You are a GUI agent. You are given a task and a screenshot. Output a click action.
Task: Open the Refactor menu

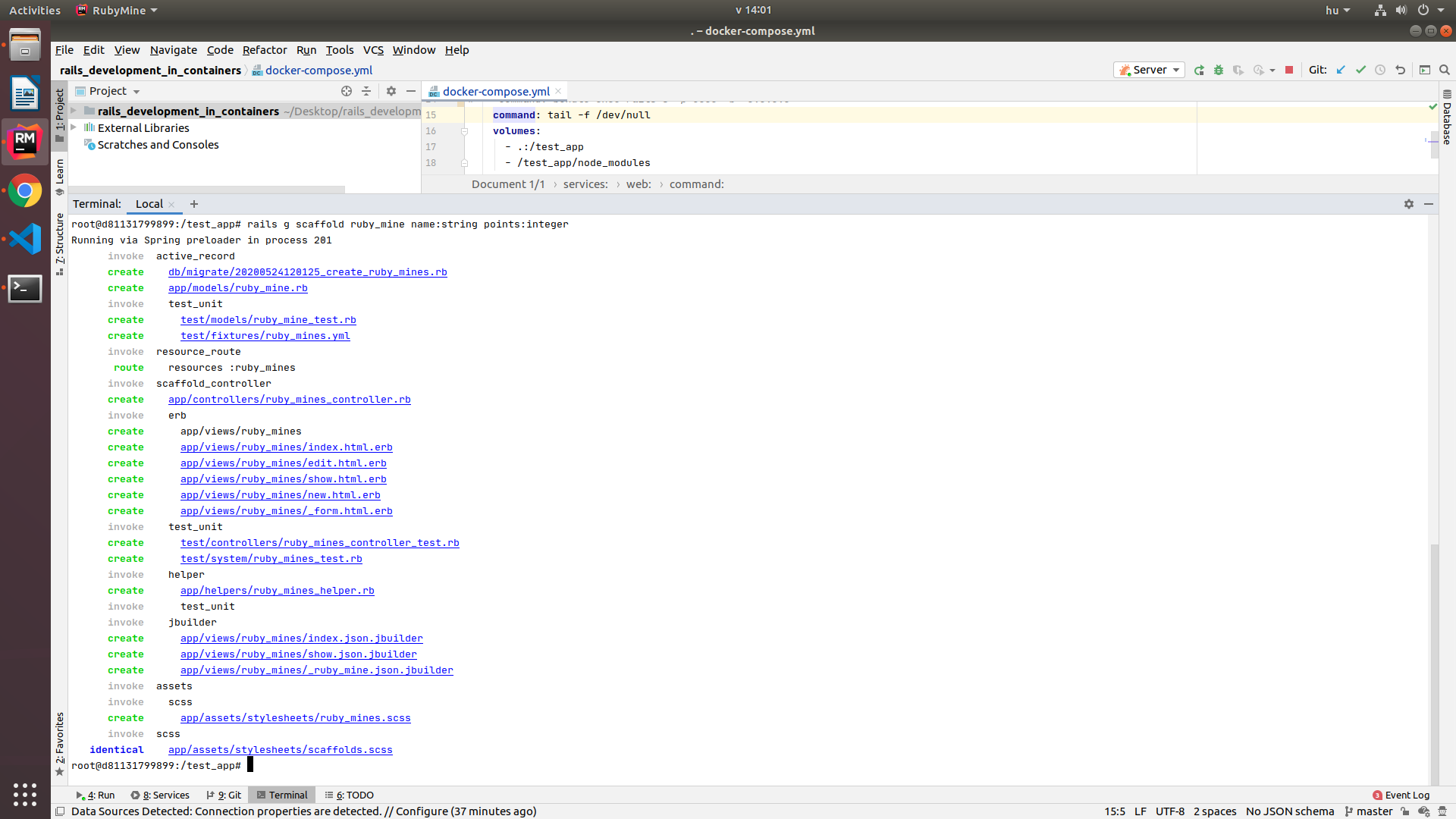click(x=265, y=50)
